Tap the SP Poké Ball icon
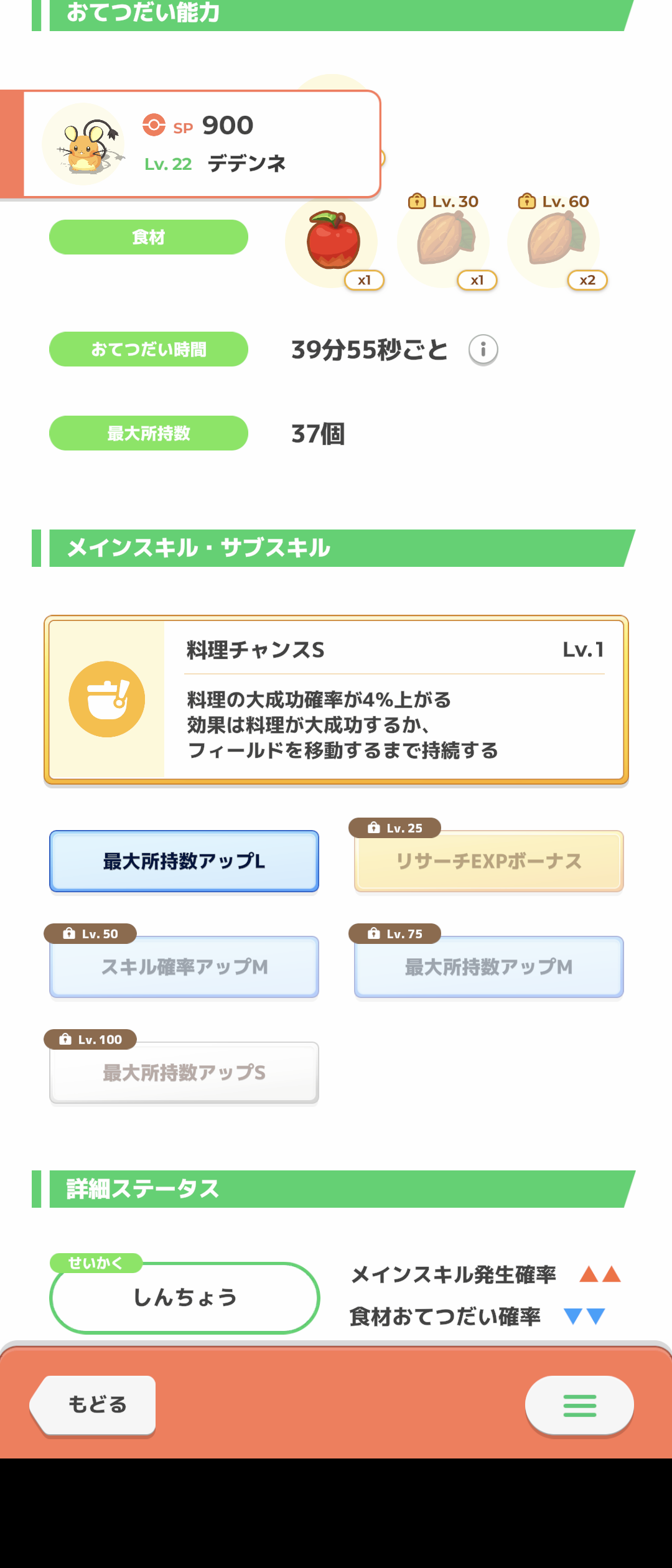This screenshot has height=1568, width=672. (x=154, y=125)
